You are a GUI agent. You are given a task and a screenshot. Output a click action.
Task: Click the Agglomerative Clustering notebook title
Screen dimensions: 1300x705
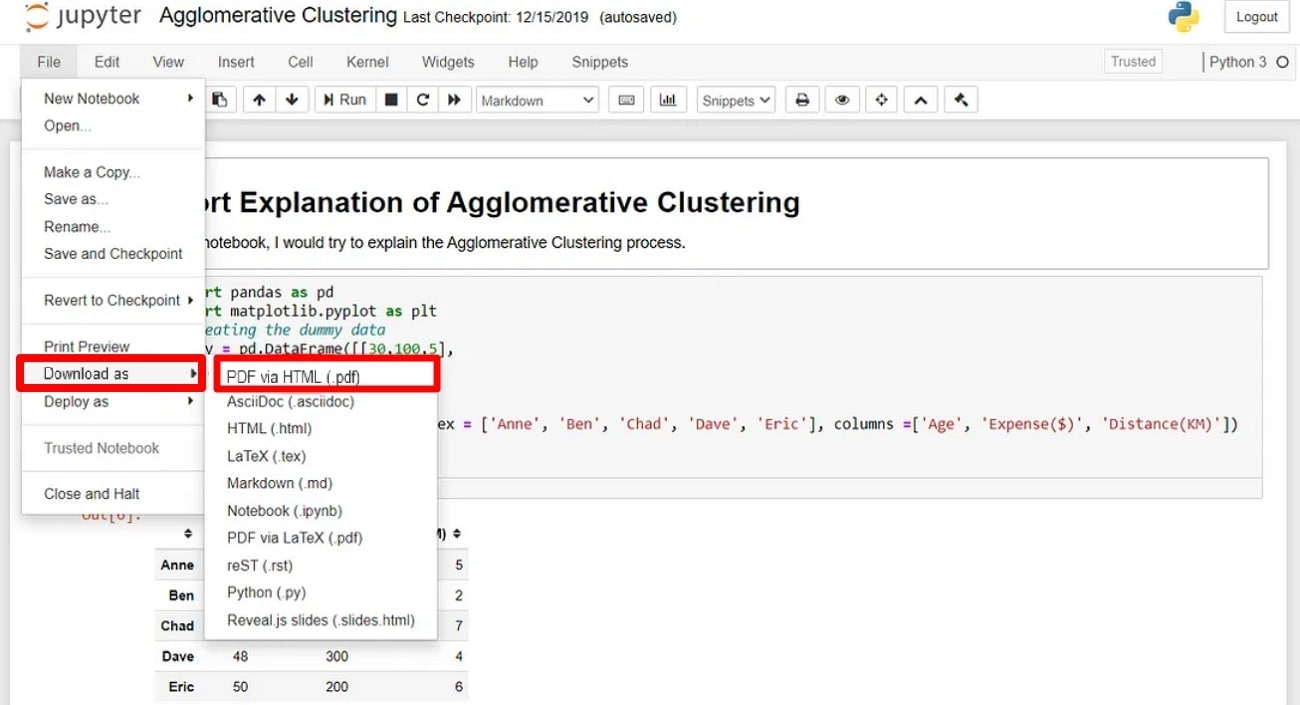point(278,16)
